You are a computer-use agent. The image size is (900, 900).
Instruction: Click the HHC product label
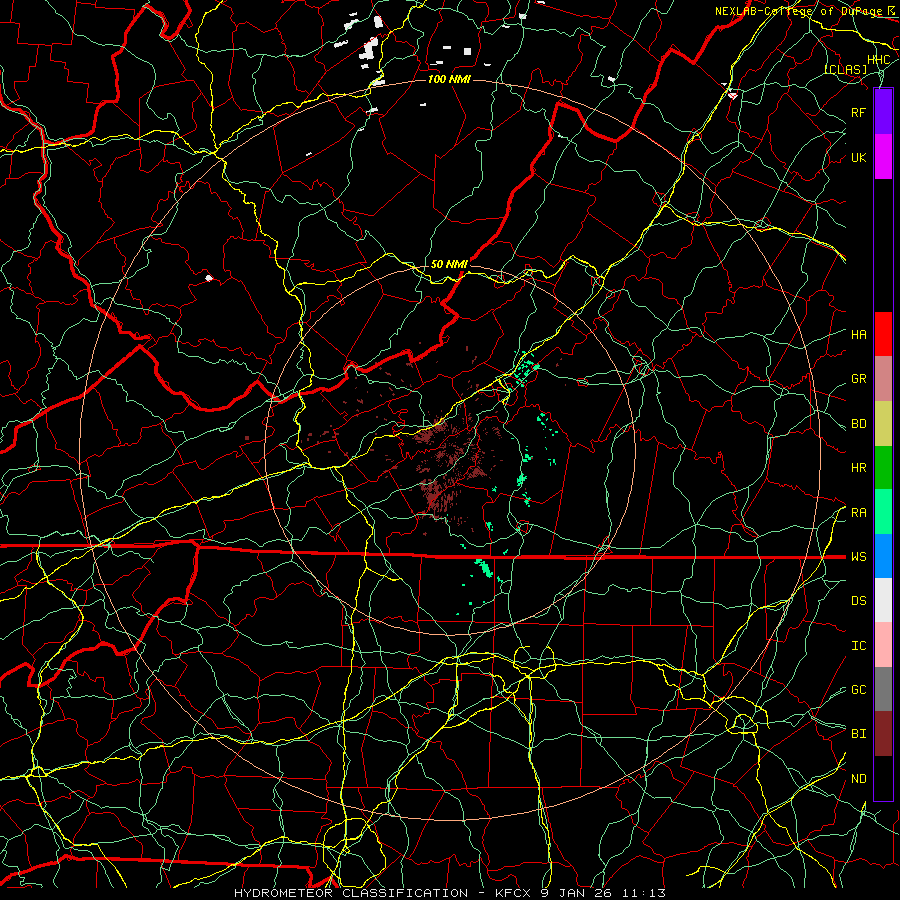pos(878,60)
